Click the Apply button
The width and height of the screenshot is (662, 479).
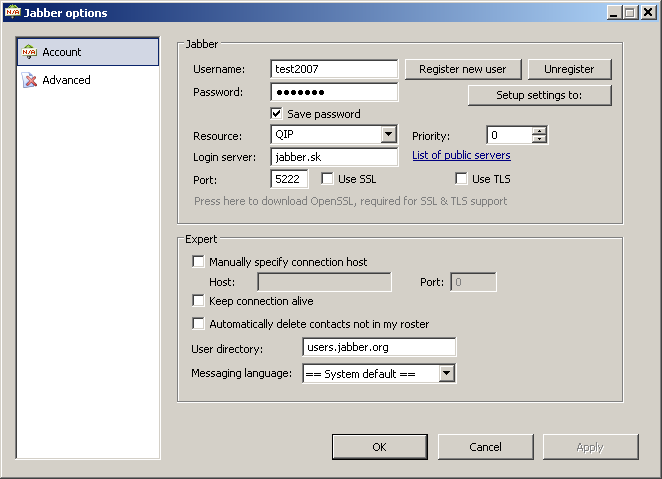[x=590, y=447]
